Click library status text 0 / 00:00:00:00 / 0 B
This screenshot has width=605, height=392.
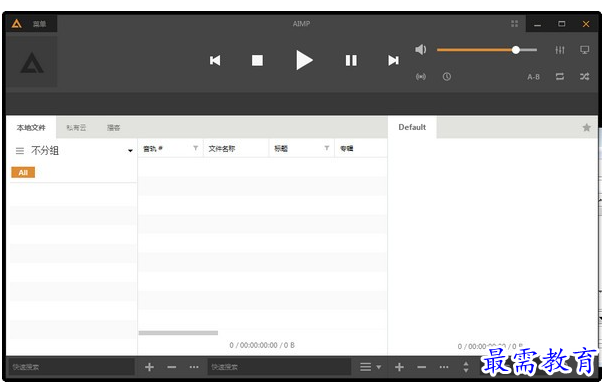(262, 345)
